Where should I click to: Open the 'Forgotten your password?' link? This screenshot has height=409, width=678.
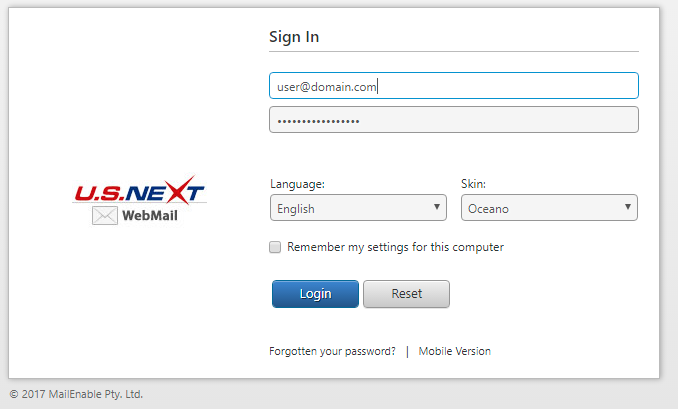tap(332, 351)
